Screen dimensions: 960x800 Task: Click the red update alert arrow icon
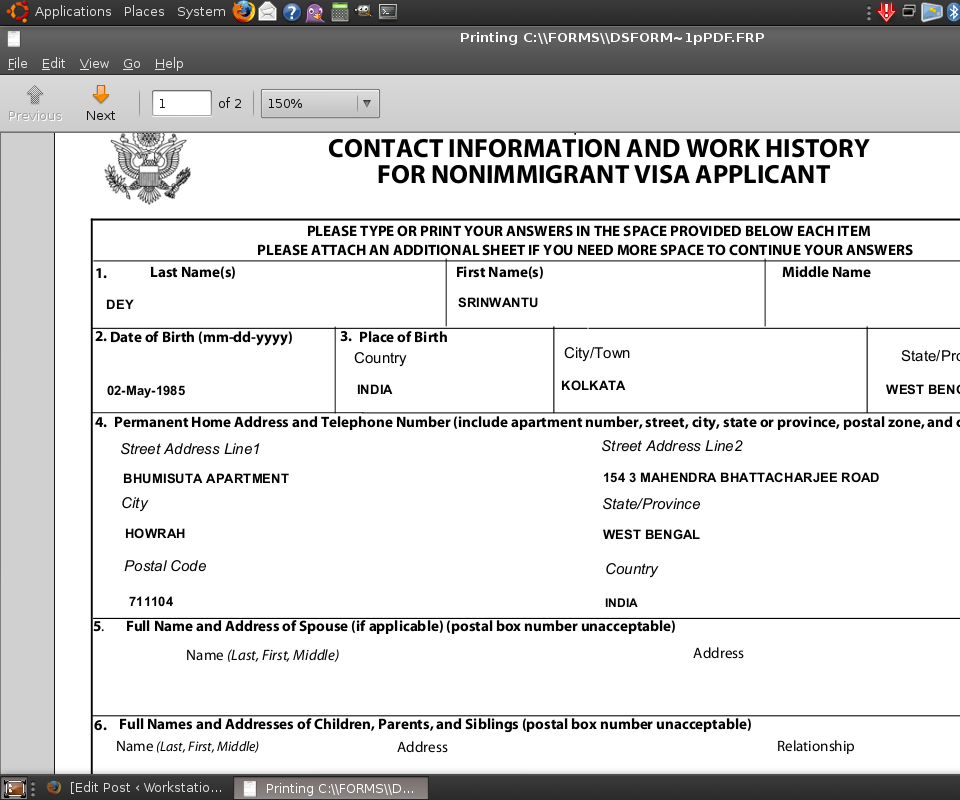pos(886,12)
